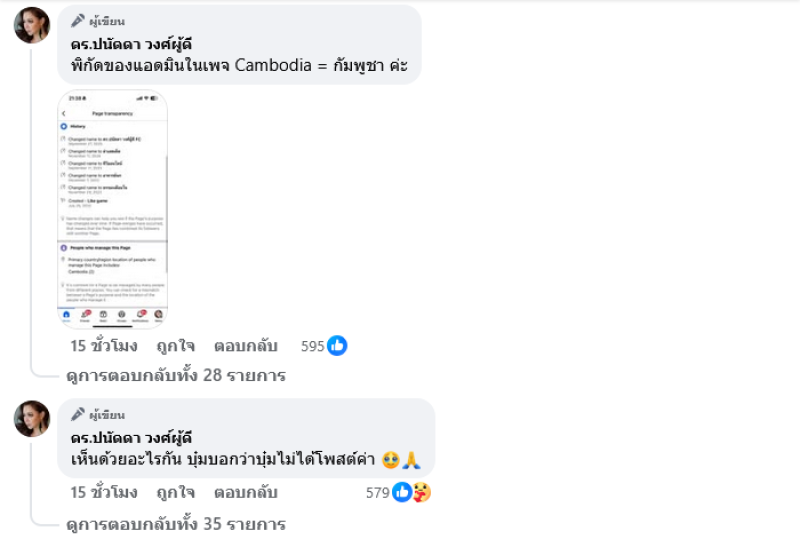Open ดร.ปนัดดา วงศ์ผู้ดี name on second comment
Screen dimensions: 800x547
point(131,438)
